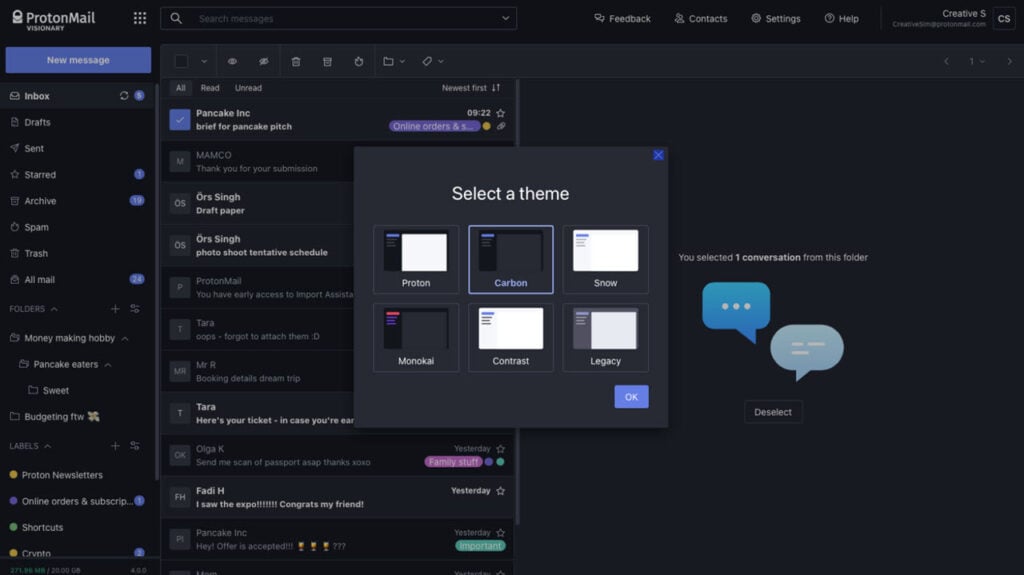Toggle sort order arrows icon
Image resolution: width=1024 pixels, height=575 pixels.
(496, 88)
